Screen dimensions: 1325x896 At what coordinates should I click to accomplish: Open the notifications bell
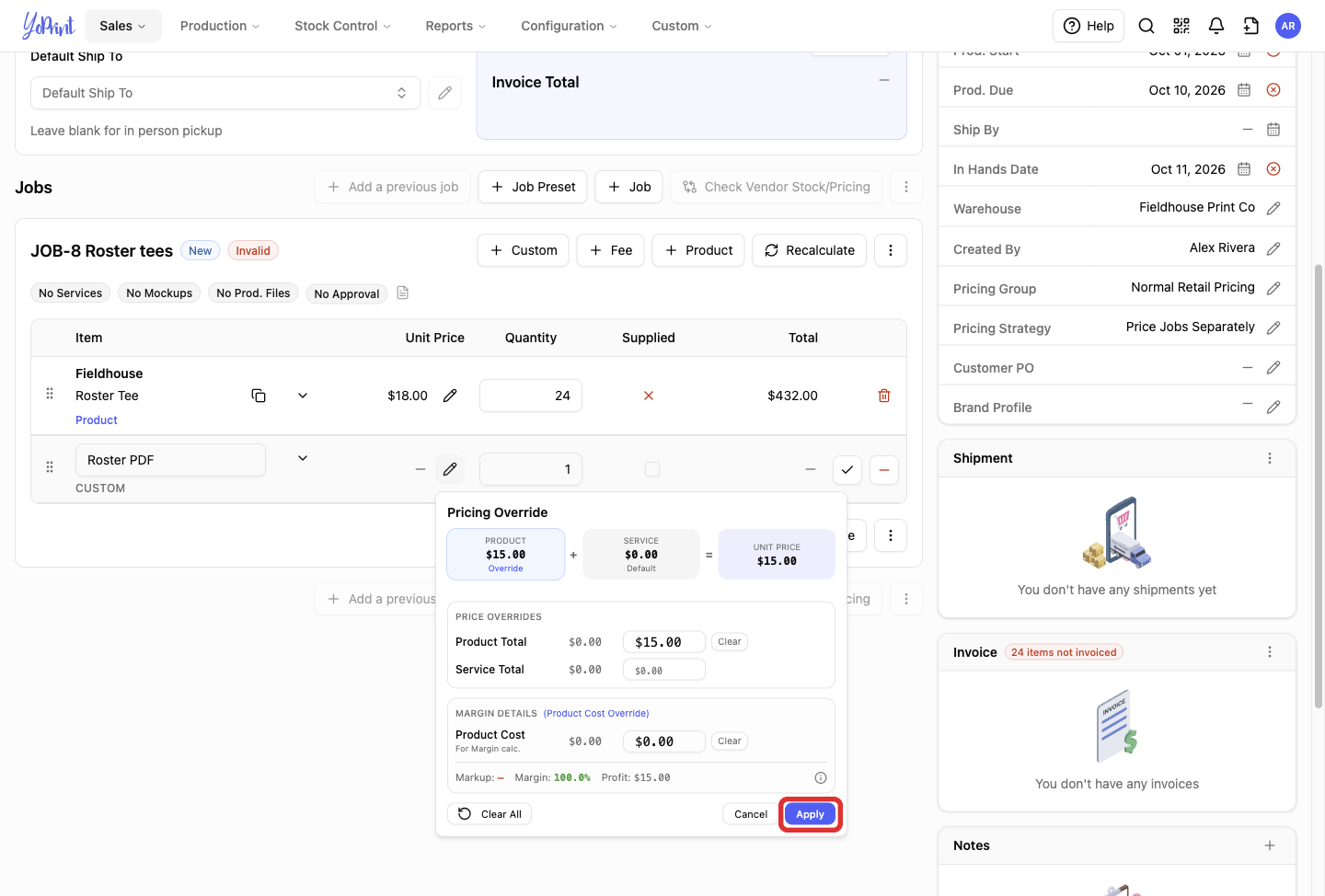1216,26
